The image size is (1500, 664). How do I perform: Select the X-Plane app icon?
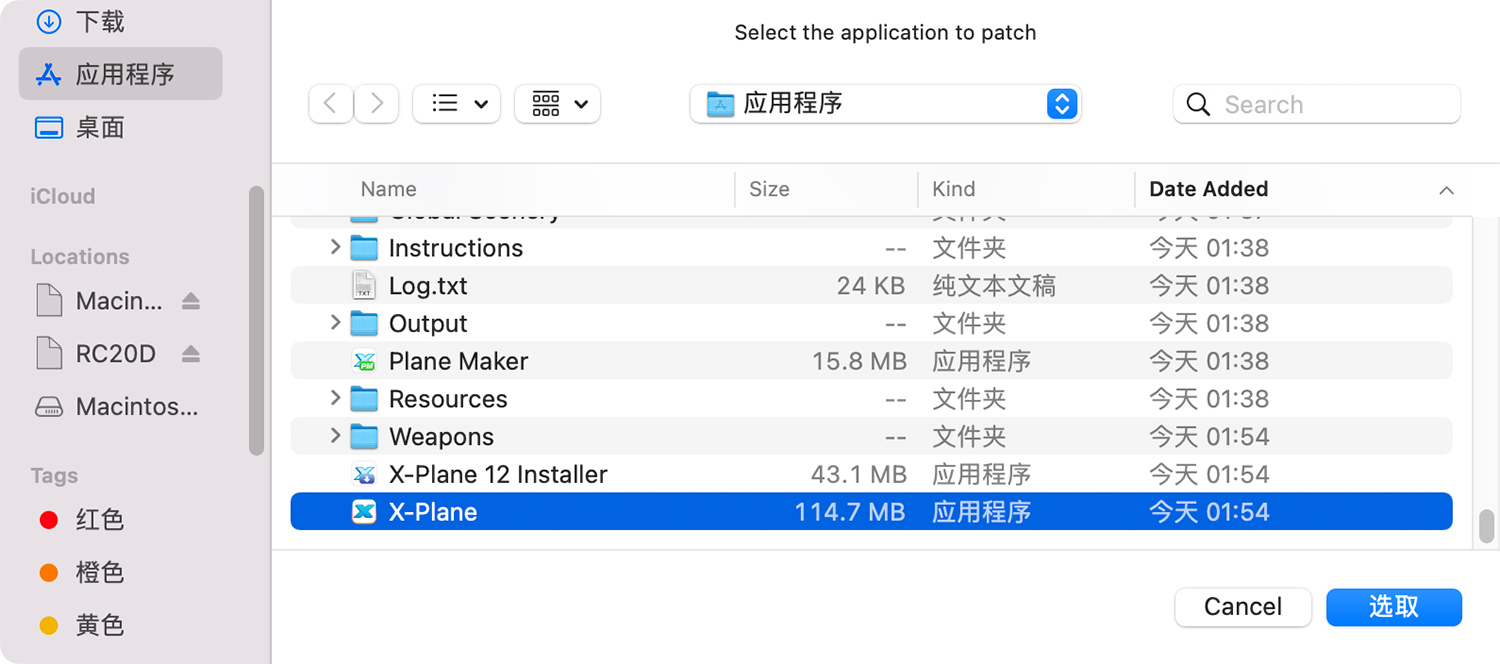(364, 512)
